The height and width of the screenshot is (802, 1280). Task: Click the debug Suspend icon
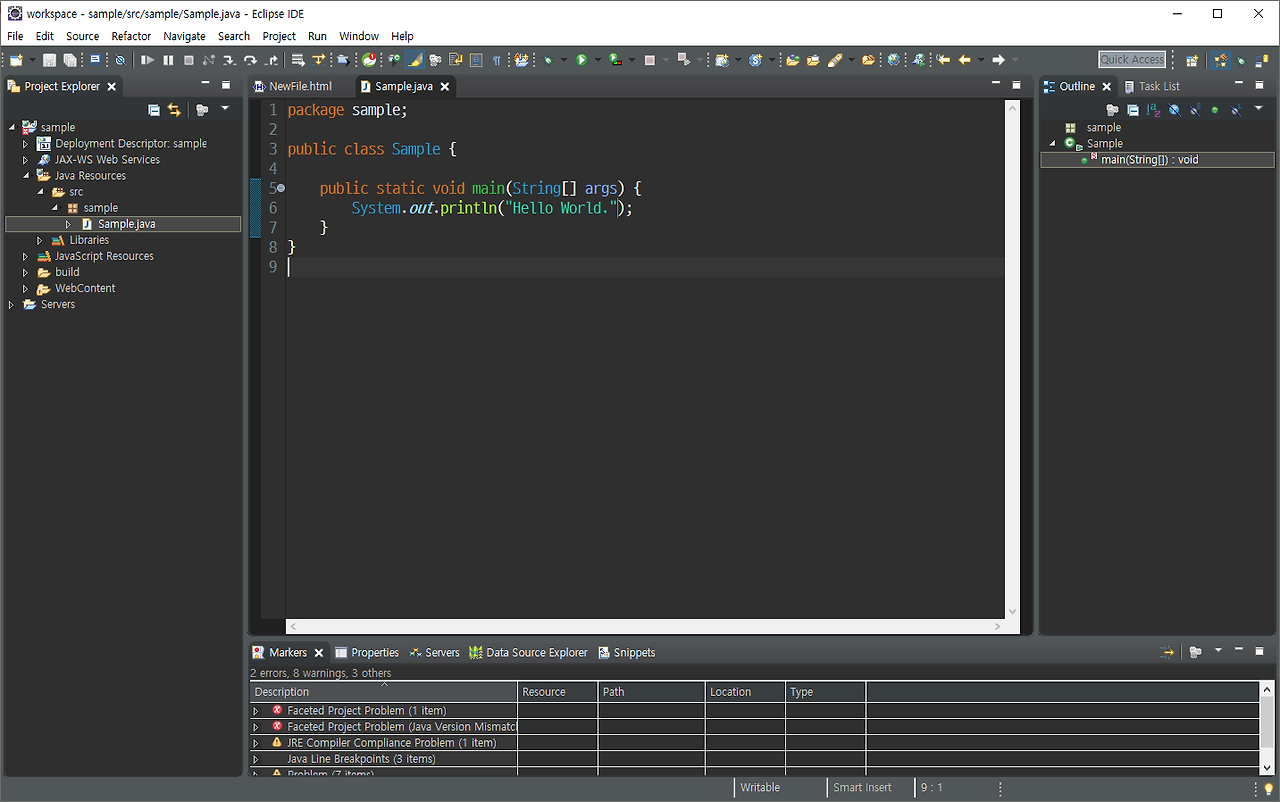168,60
